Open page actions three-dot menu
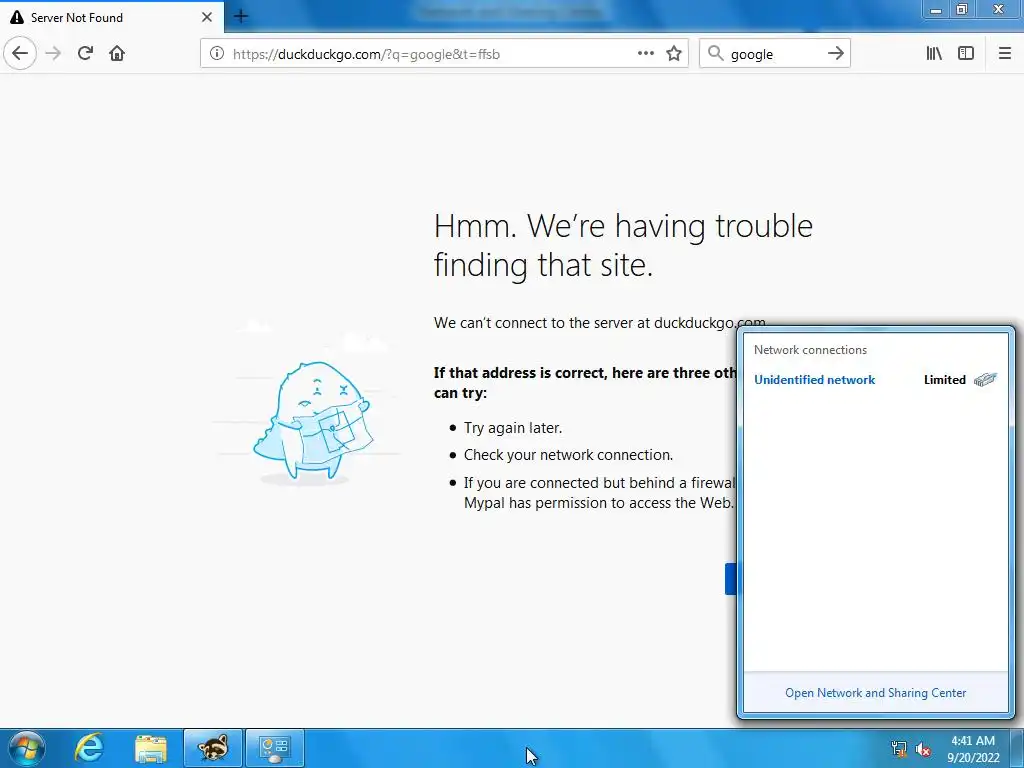This screenshot has width=1024, height=768. click(x=646, y=54)
